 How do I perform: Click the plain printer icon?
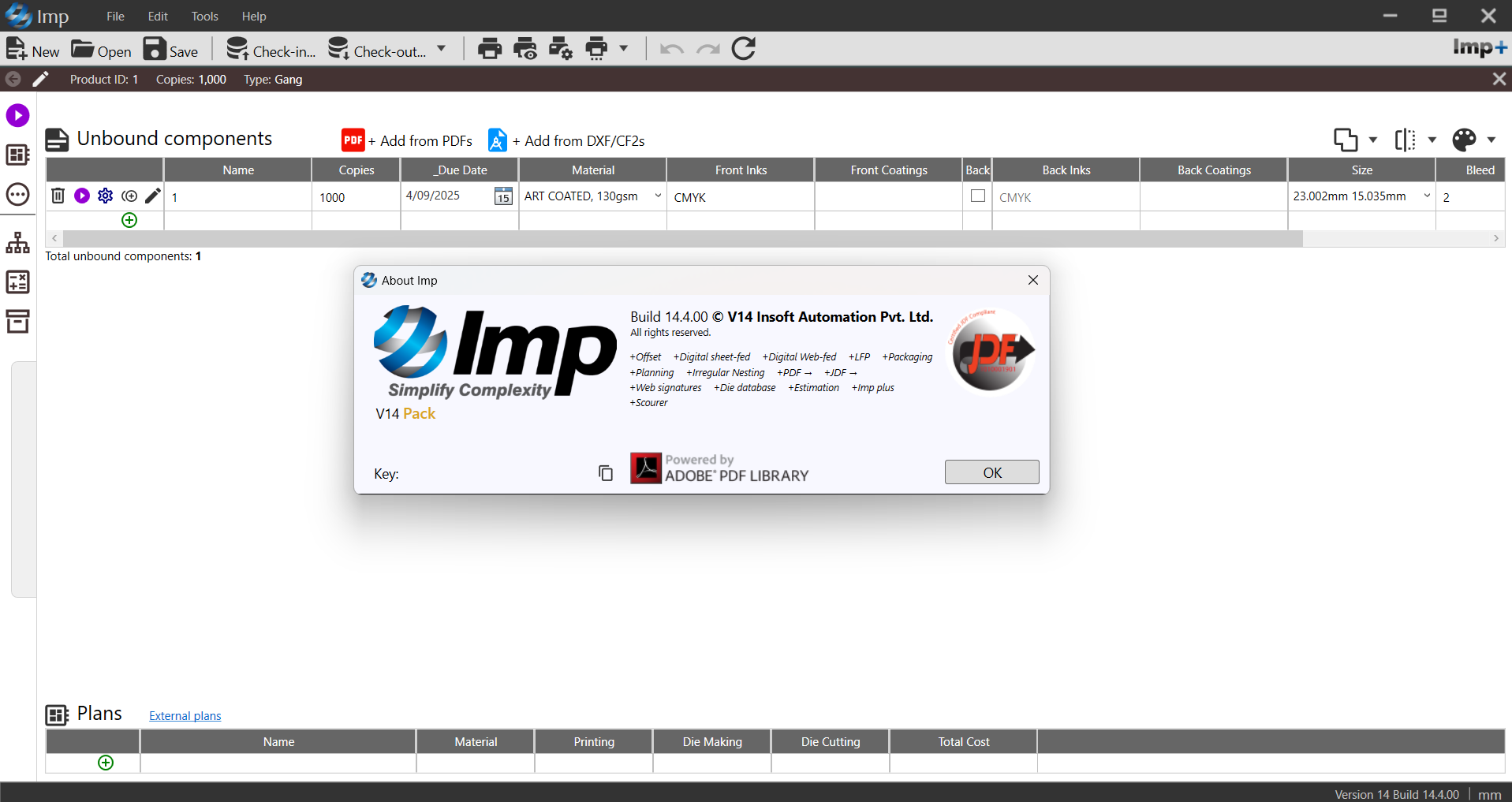(x=490, y=49)
